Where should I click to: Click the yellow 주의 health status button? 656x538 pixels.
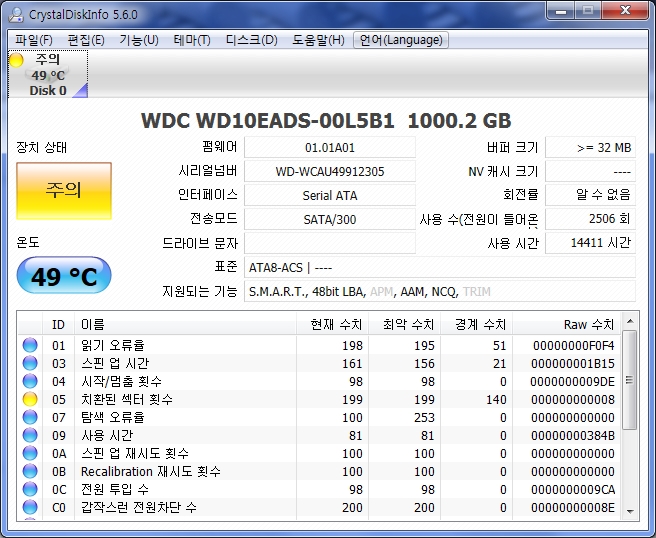(x=64, y=191)
